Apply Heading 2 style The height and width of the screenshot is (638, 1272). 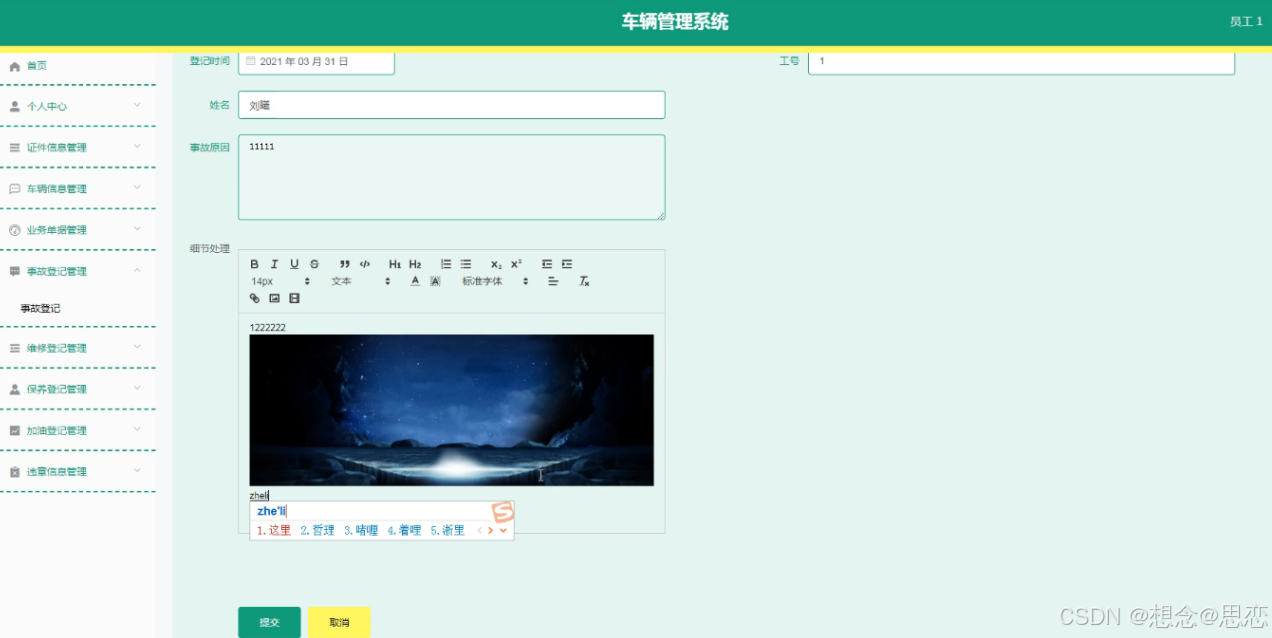tap(415, 264)
